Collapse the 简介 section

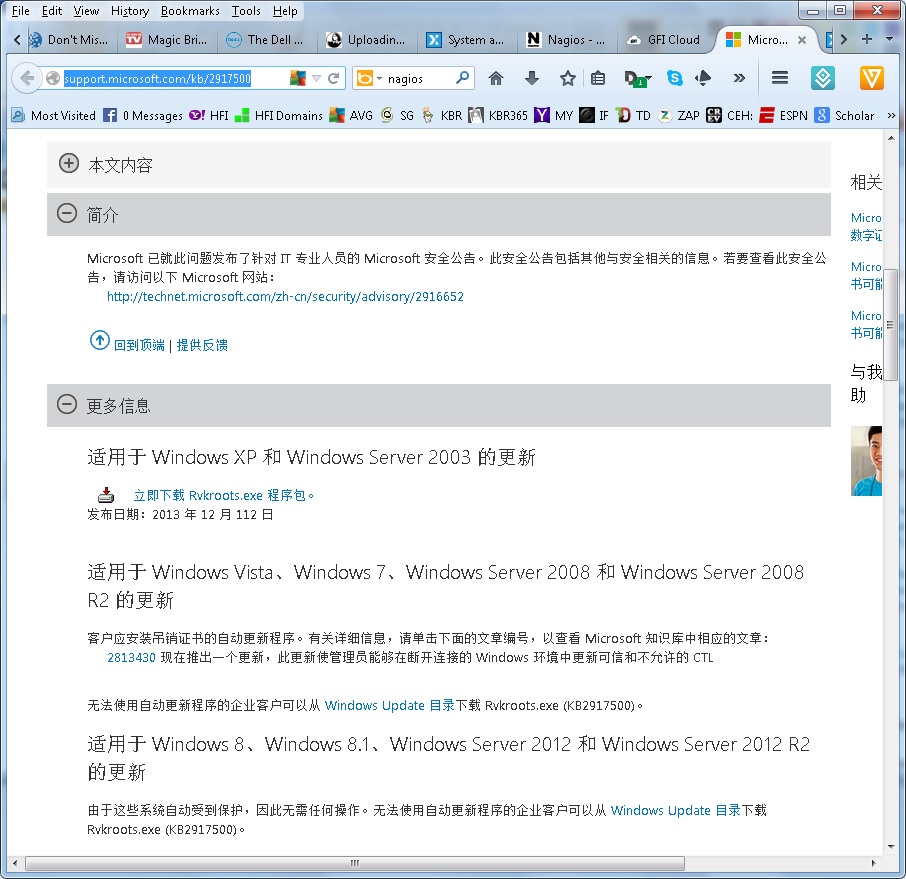pos(67,214)
